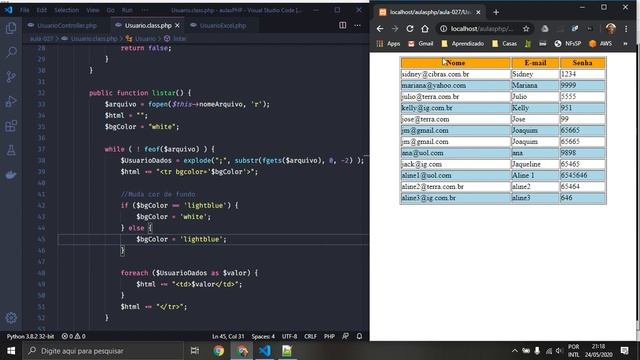640x360 pixels.
Task: Open the Aprendizado bookmarks folder
Action: [x=462, y=44]
